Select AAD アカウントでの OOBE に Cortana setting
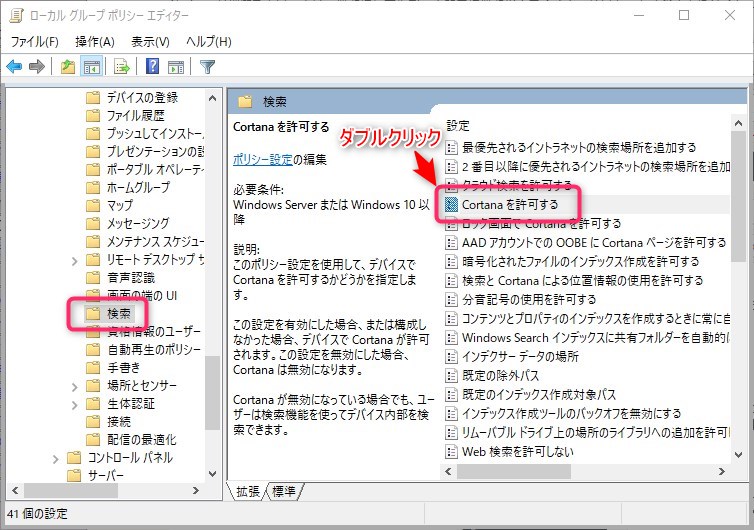The image size is (754, 530). point(594,242)
